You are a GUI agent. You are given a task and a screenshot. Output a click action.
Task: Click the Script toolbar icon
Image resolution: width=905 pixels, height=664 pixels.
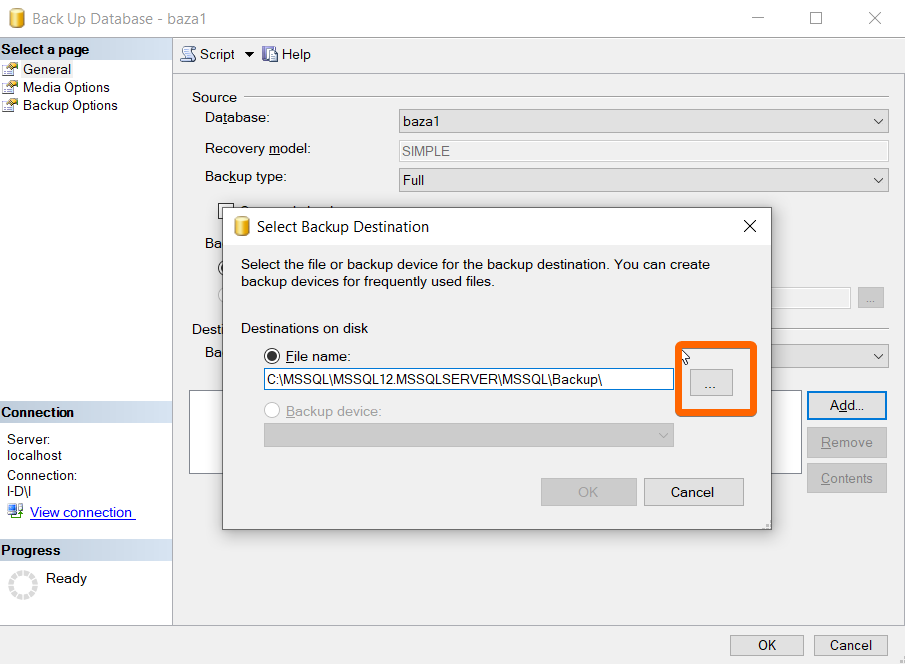[189, 54]
